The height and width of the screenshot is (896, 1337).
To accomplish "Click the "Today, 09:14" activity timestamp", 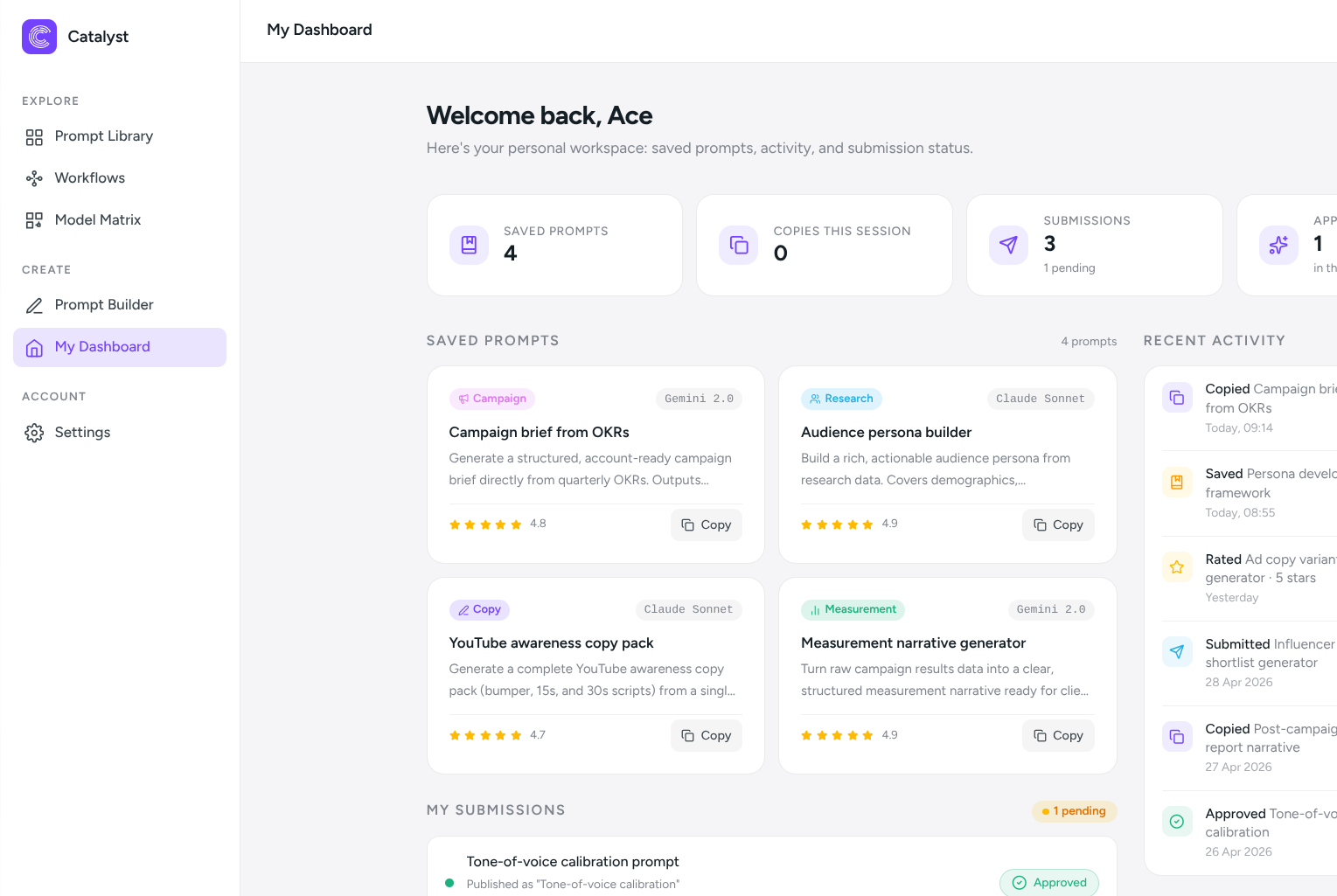I will click(x=1239, y=428).
